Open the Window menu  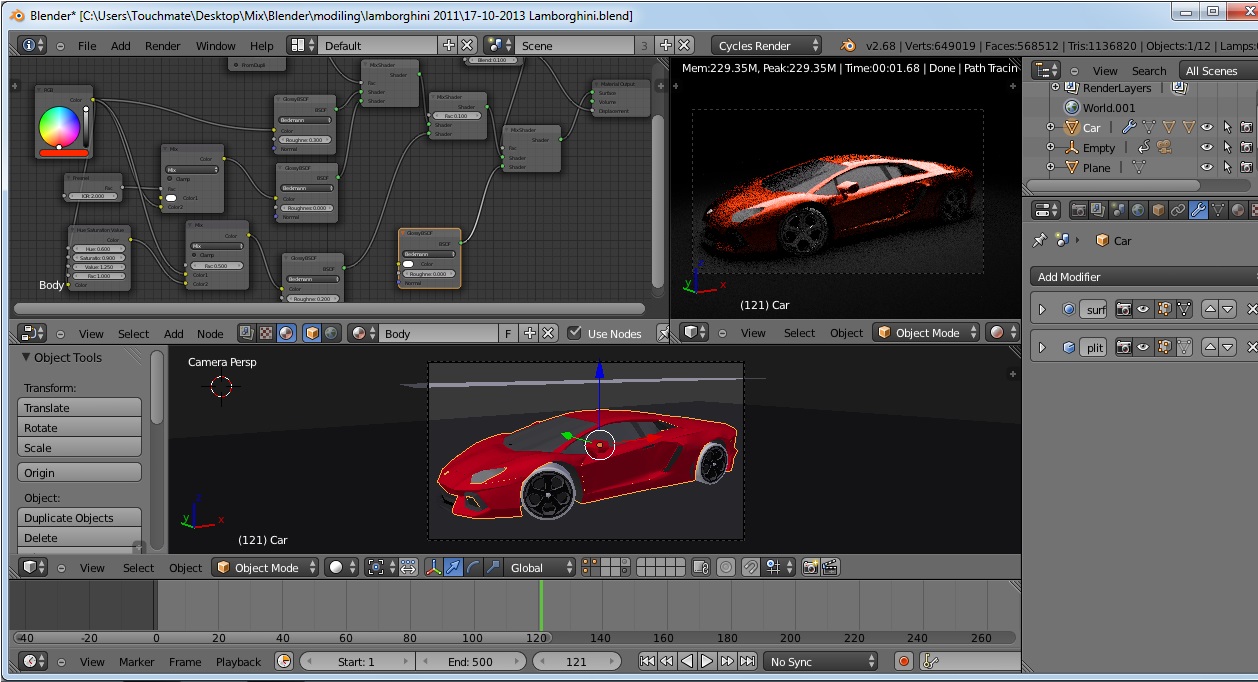(215, 45)
